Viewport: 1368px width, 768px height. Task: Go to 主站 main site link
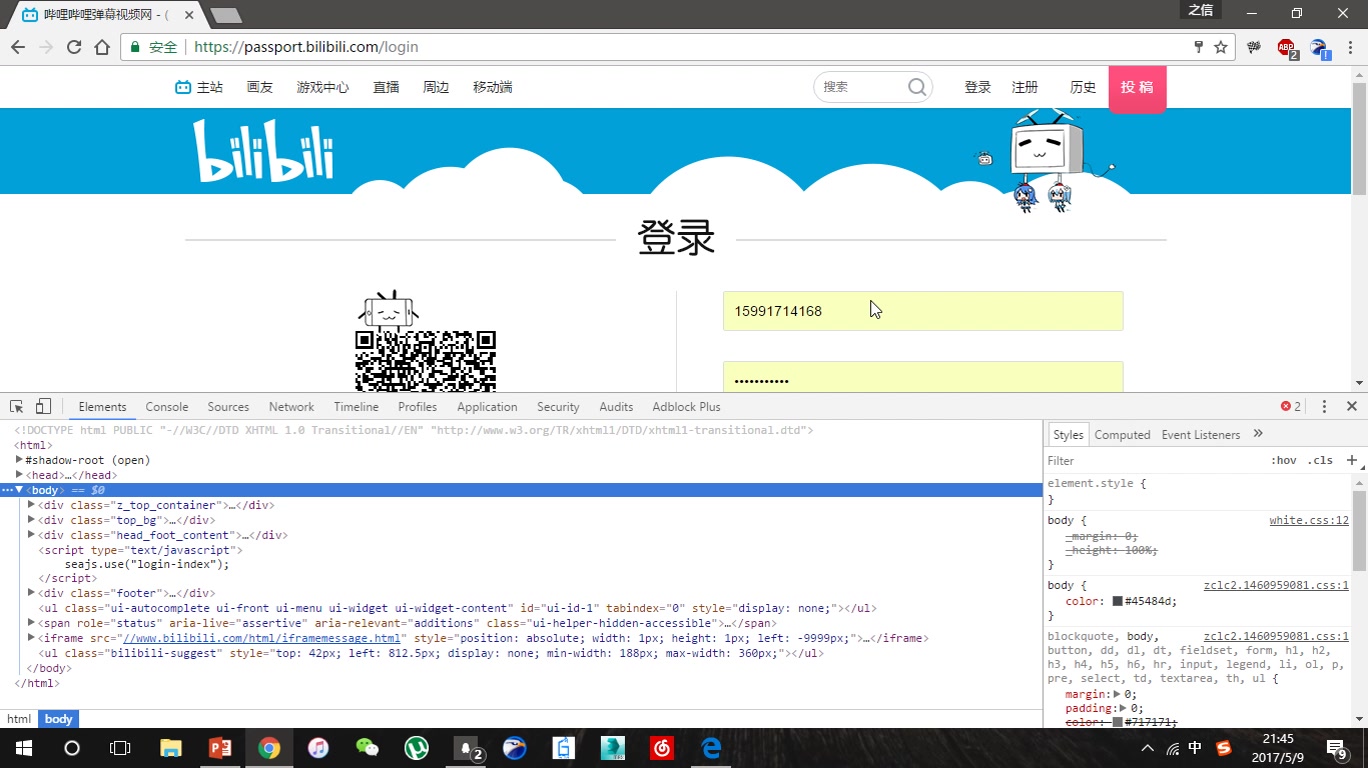tap(199, 87)
